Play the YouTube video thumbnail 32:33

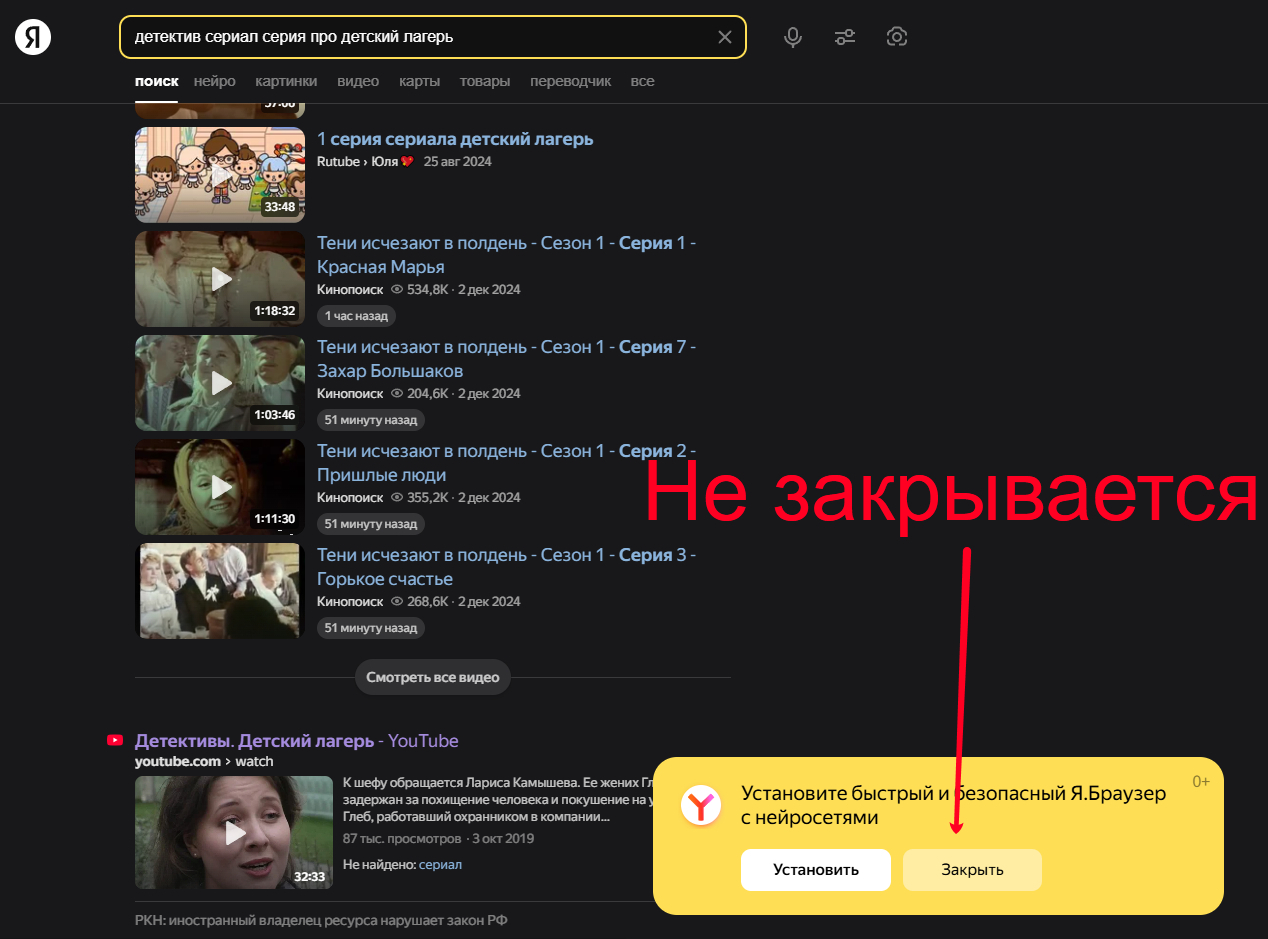(x=234, y=832)
